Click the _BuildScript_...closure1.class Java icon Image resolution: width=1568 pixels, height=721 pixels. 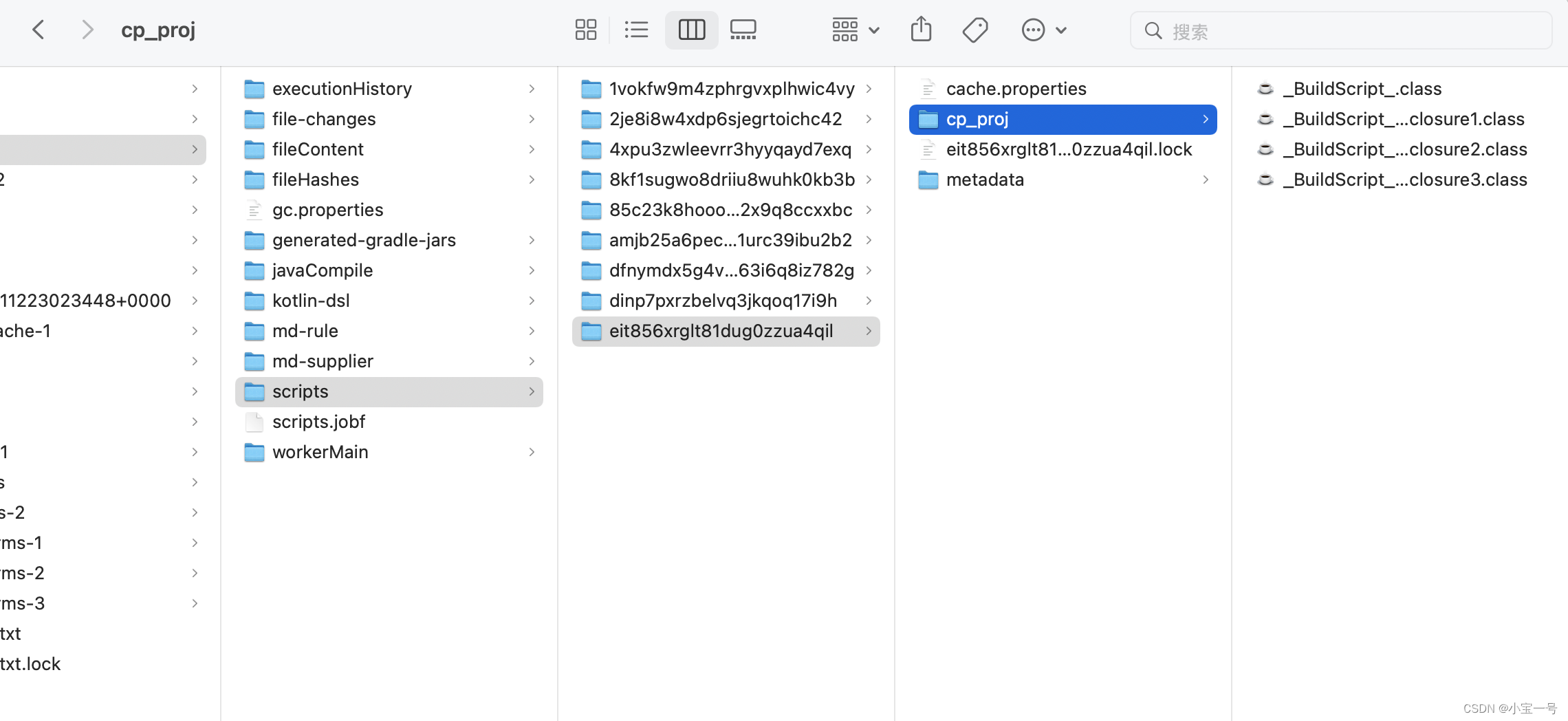pyautogui.click(x=1265, y=119)
